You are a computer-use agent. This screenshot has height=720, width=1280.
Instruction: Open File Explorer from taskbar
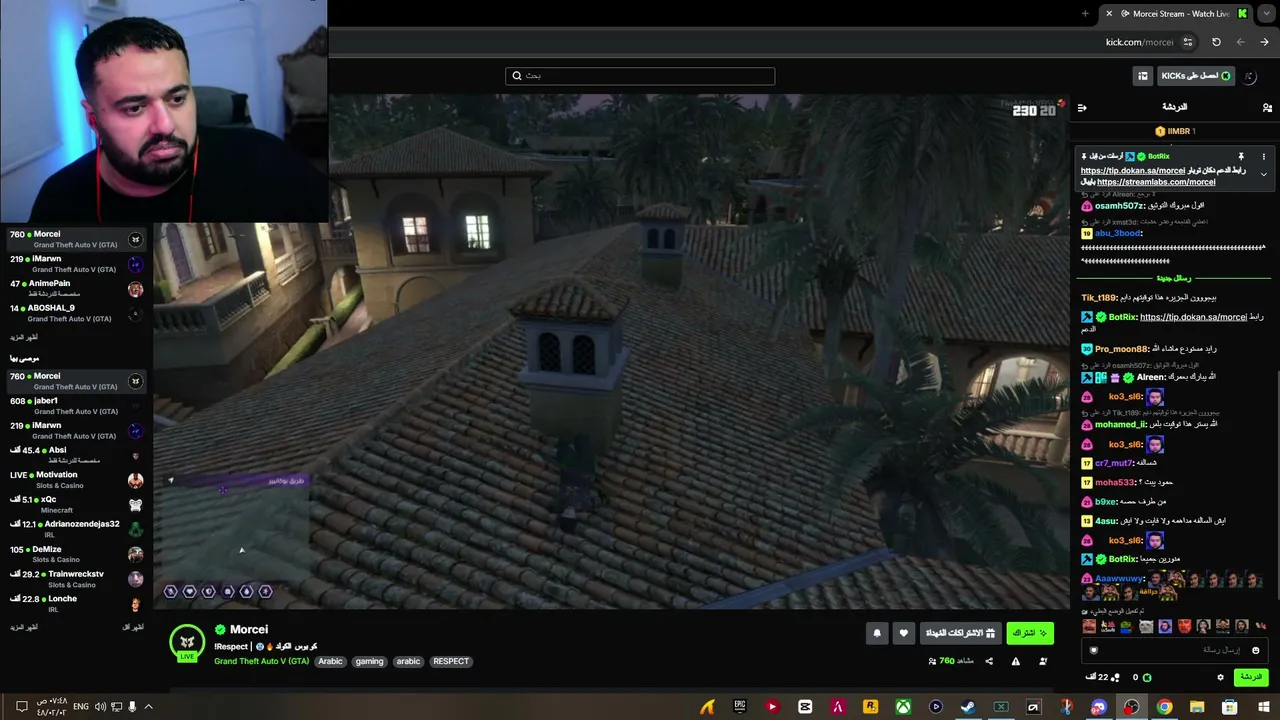(x=1197, y=707)
